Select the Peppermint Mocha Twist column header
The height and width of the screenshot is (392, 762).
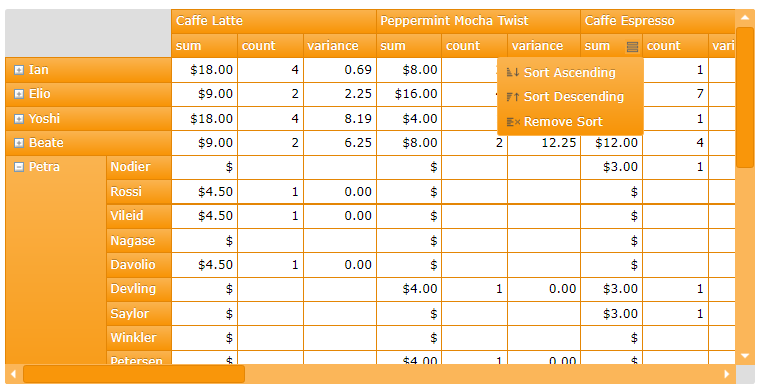(478, 21)
